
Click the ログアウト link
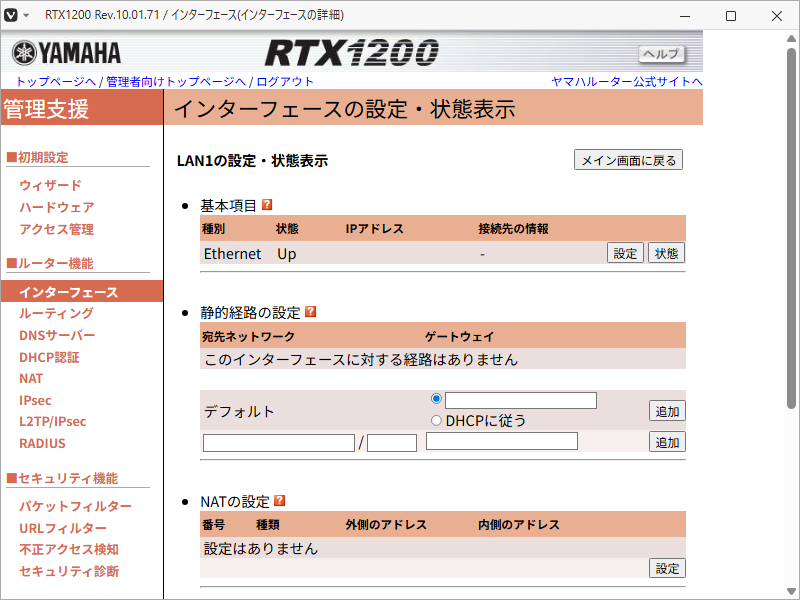[x=285, y=82]
